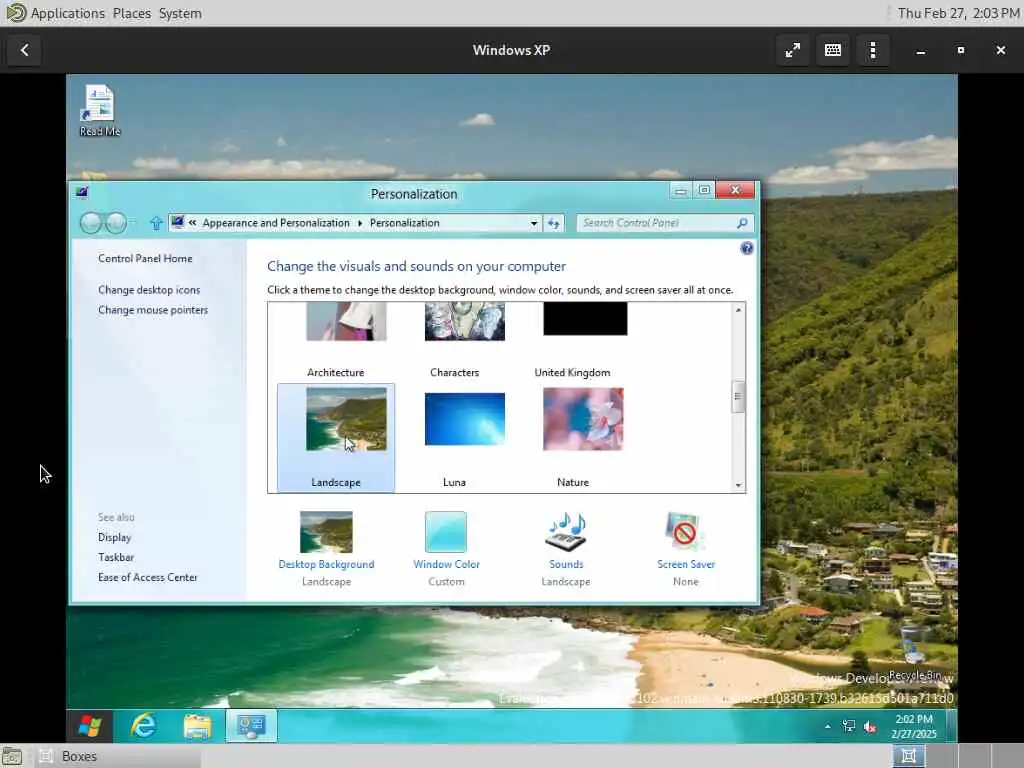Open Change desktop icons link

[149, 290]
